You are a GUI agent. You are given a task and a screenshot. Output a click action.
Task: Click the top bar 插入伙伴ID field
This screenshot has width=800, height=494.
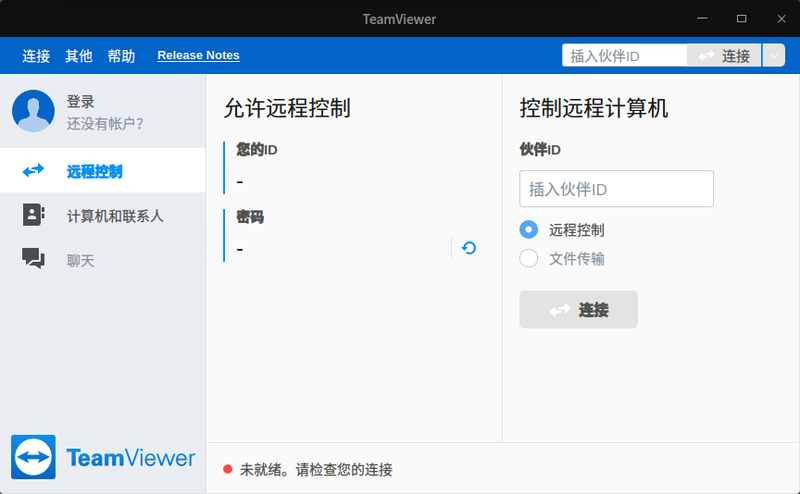coord(624,56)
